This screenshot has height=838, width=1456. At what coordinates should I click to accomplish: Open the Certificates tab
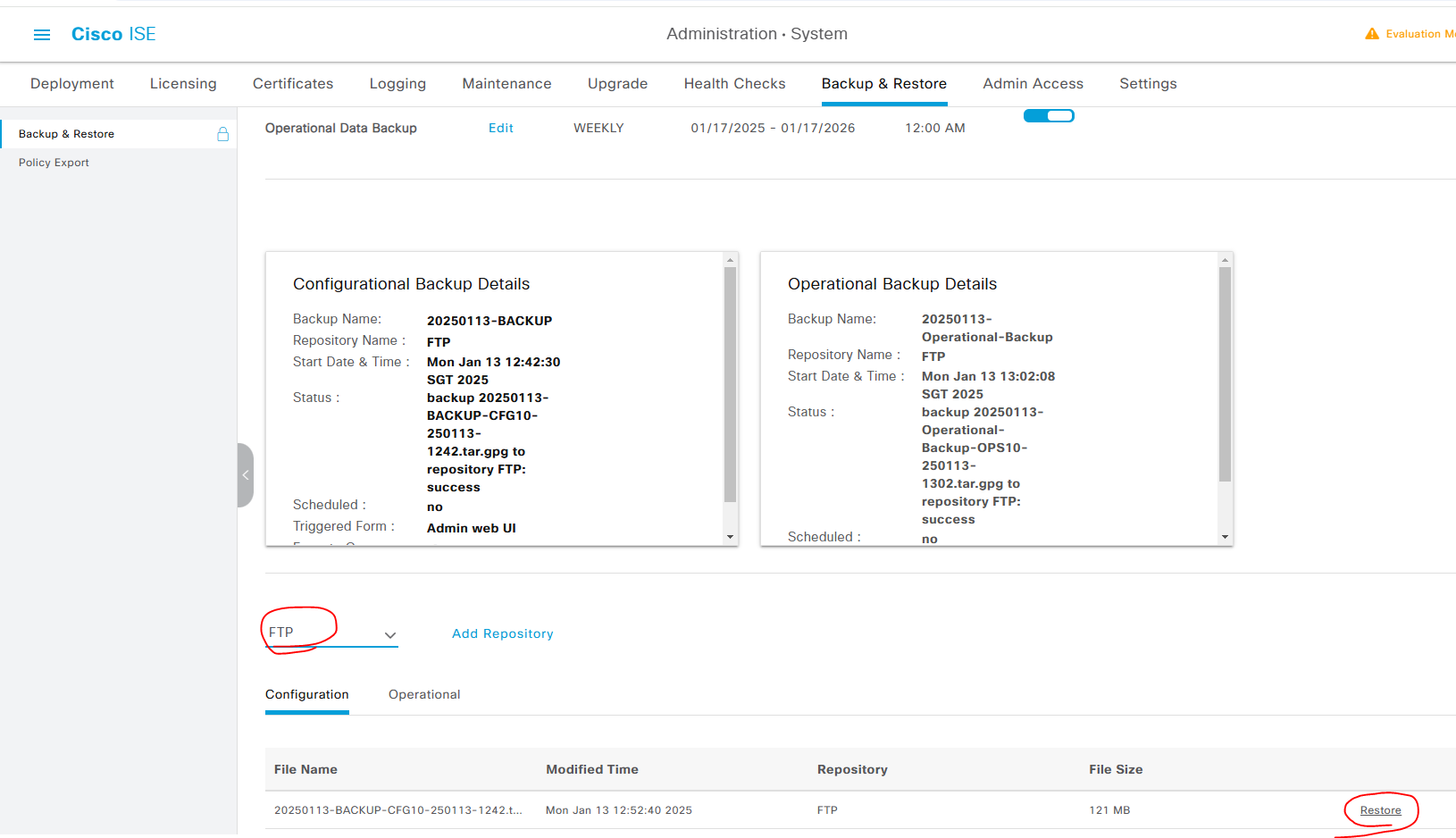point(293,83)
